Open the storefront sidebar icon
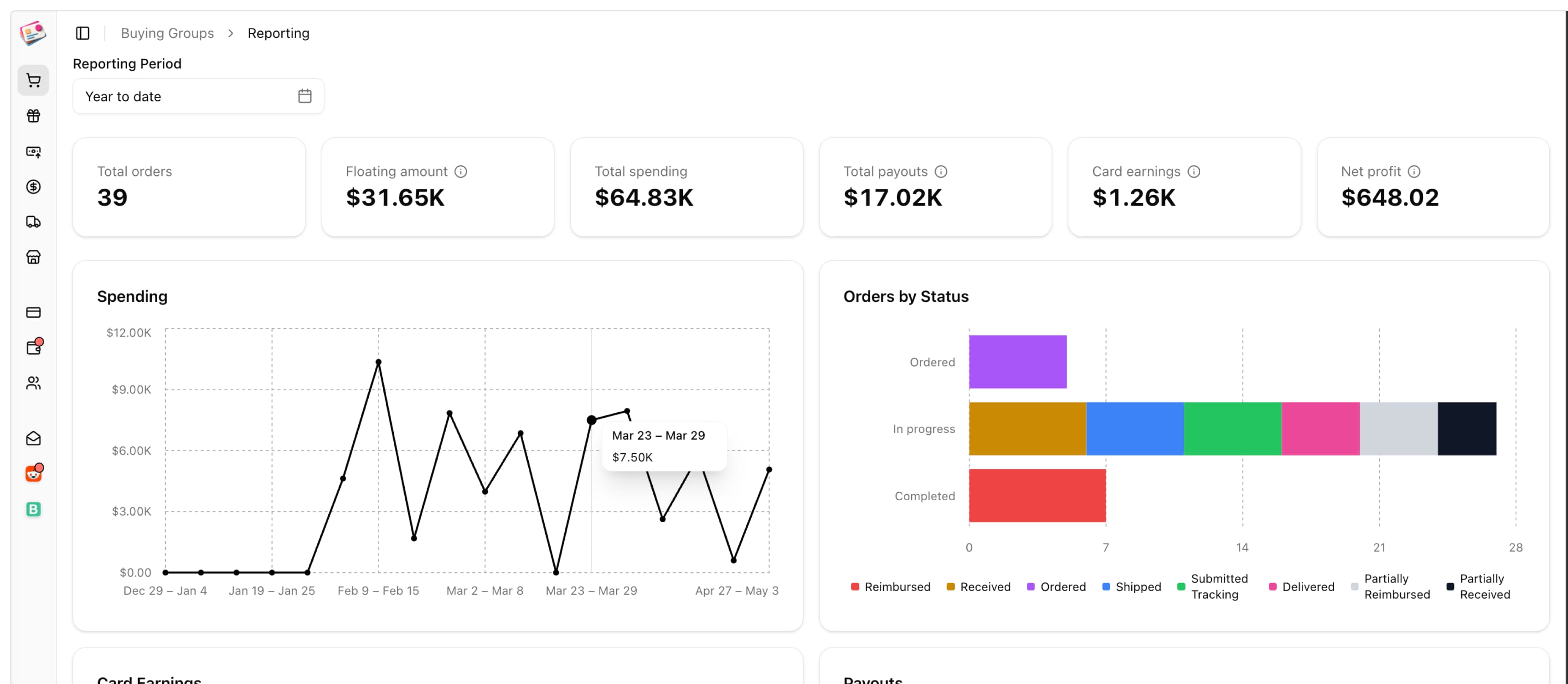This screenshot has width=1568, height=684. tap(33, 257)
